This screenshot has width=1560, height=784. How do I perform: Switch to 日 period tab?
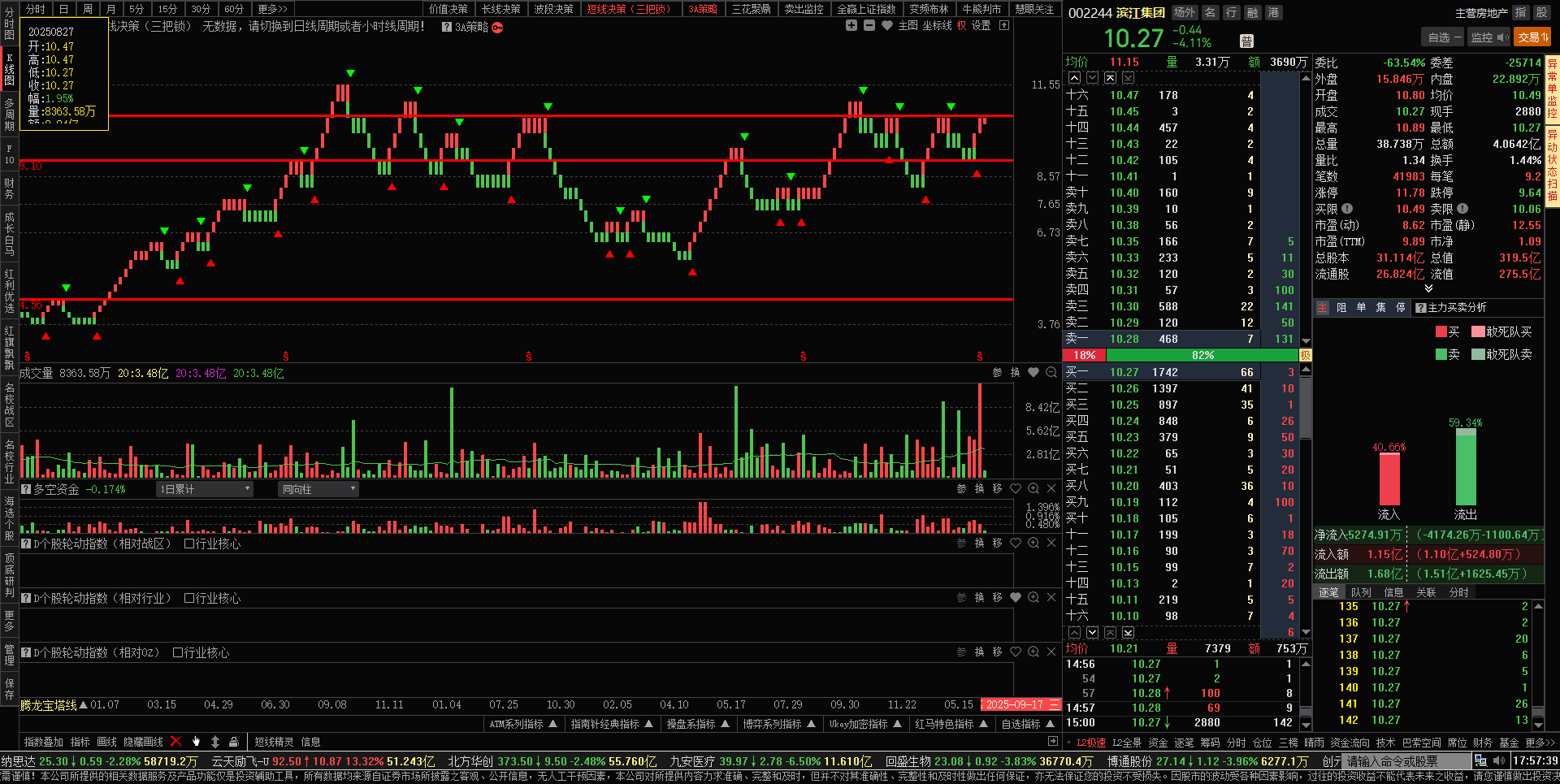pyautogui.click(x=63, y=9)
